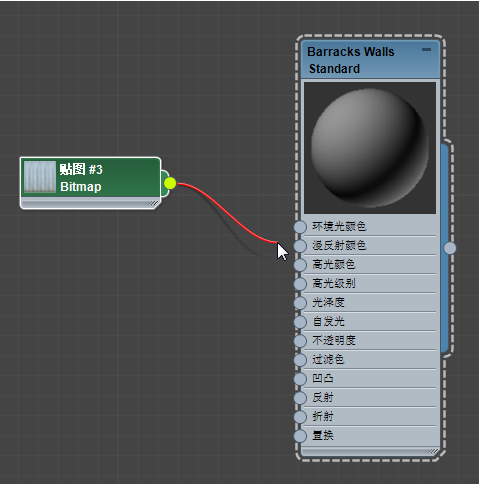Click the Bitmap node resize grip

152,203
